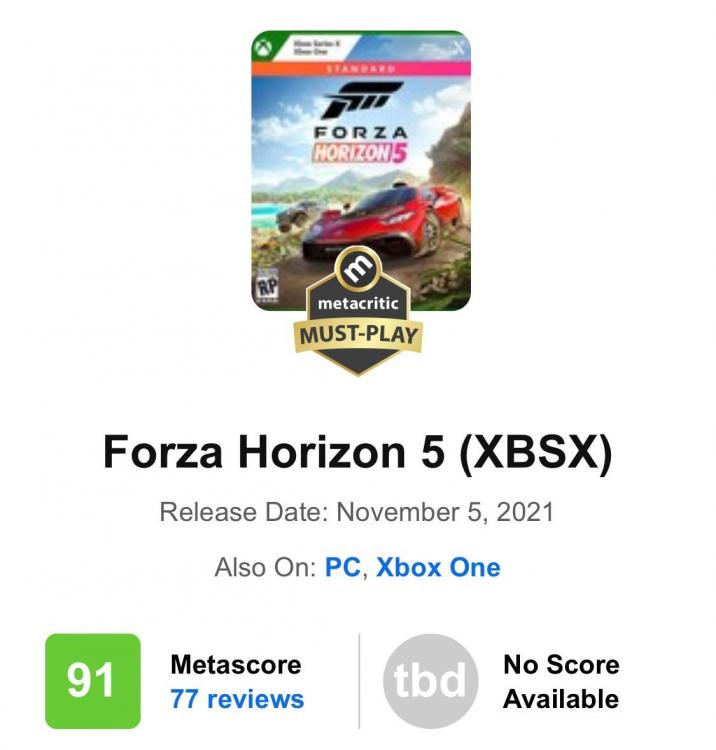Click the gold MUST-PLAY ribbon badge

pyautogui.click(x=358, y=334)
